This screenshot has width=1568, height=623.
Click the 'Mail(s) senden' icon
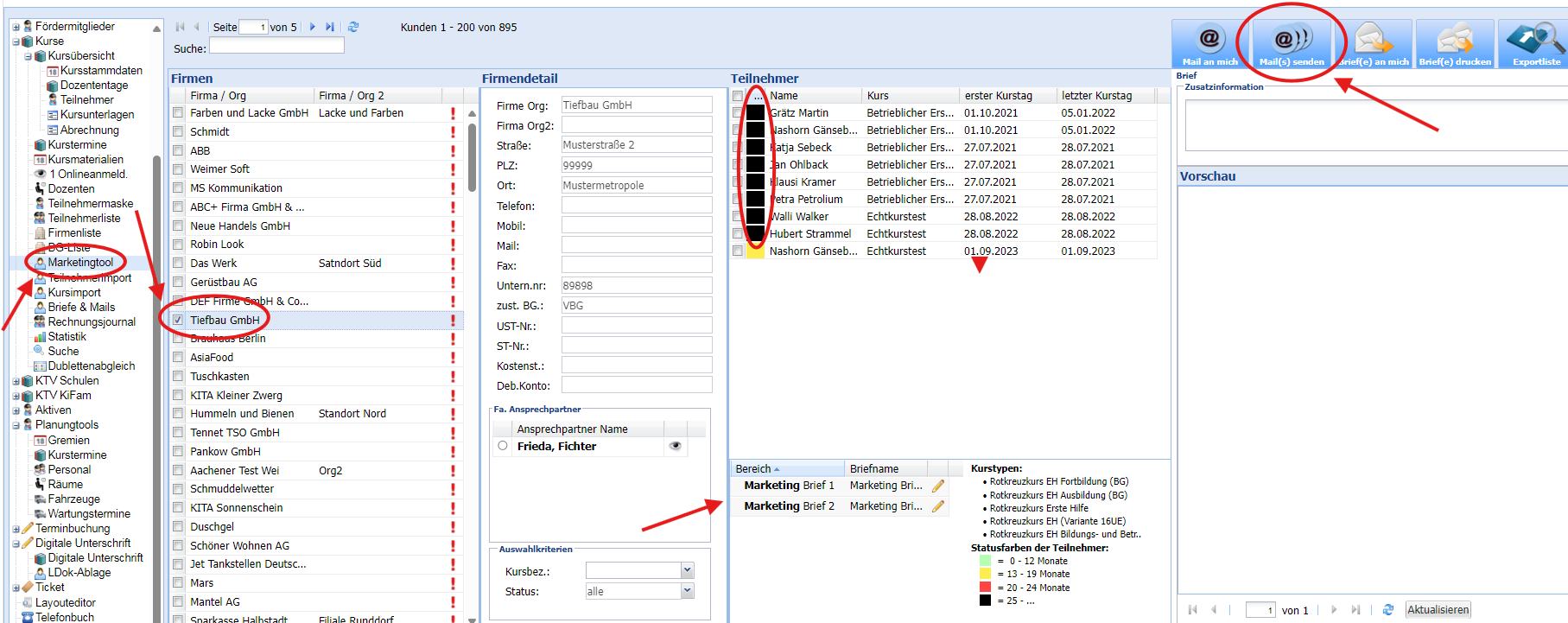[x=1291, y=43]
